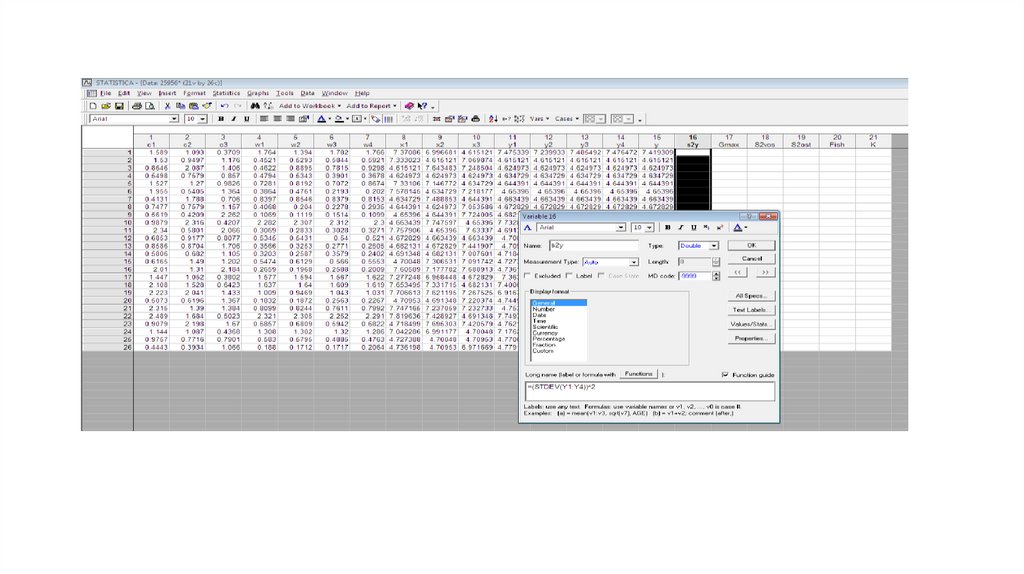Expand the Measurement Type dropdown
This screenshot has width=1024, height=574.
pos(636,261)
